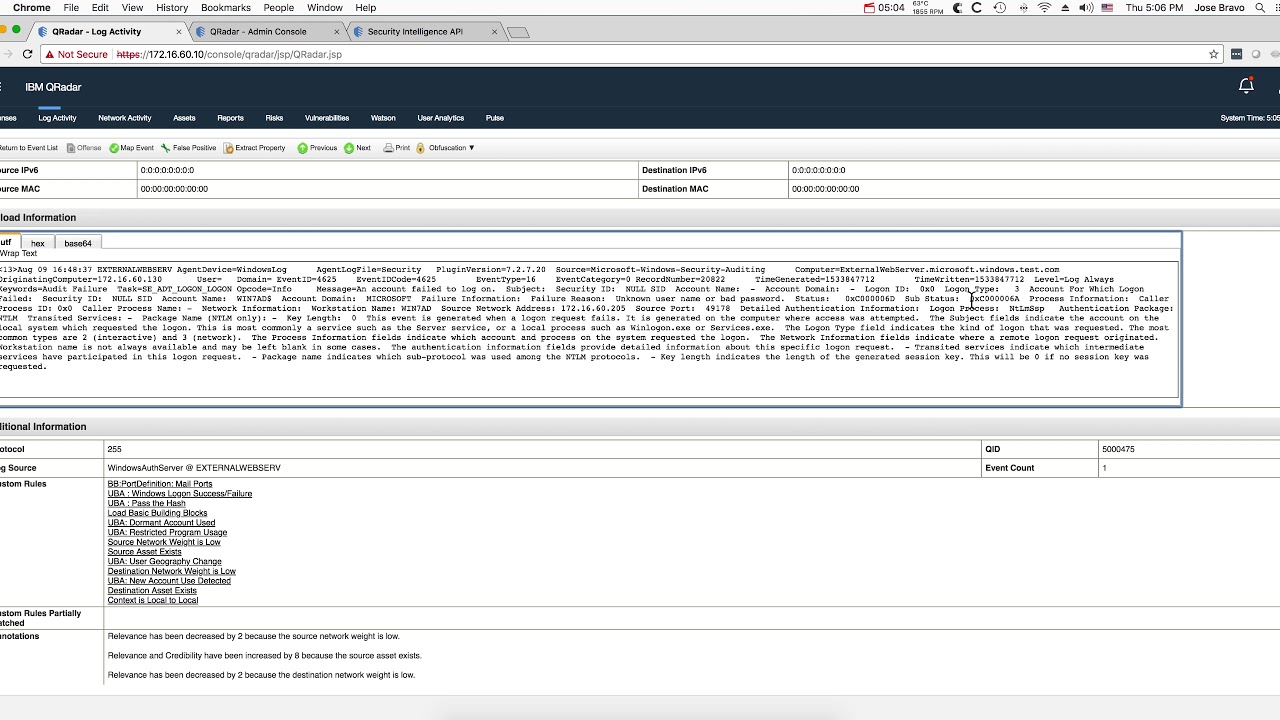Click the US flag input source icon

point(1107,8)
